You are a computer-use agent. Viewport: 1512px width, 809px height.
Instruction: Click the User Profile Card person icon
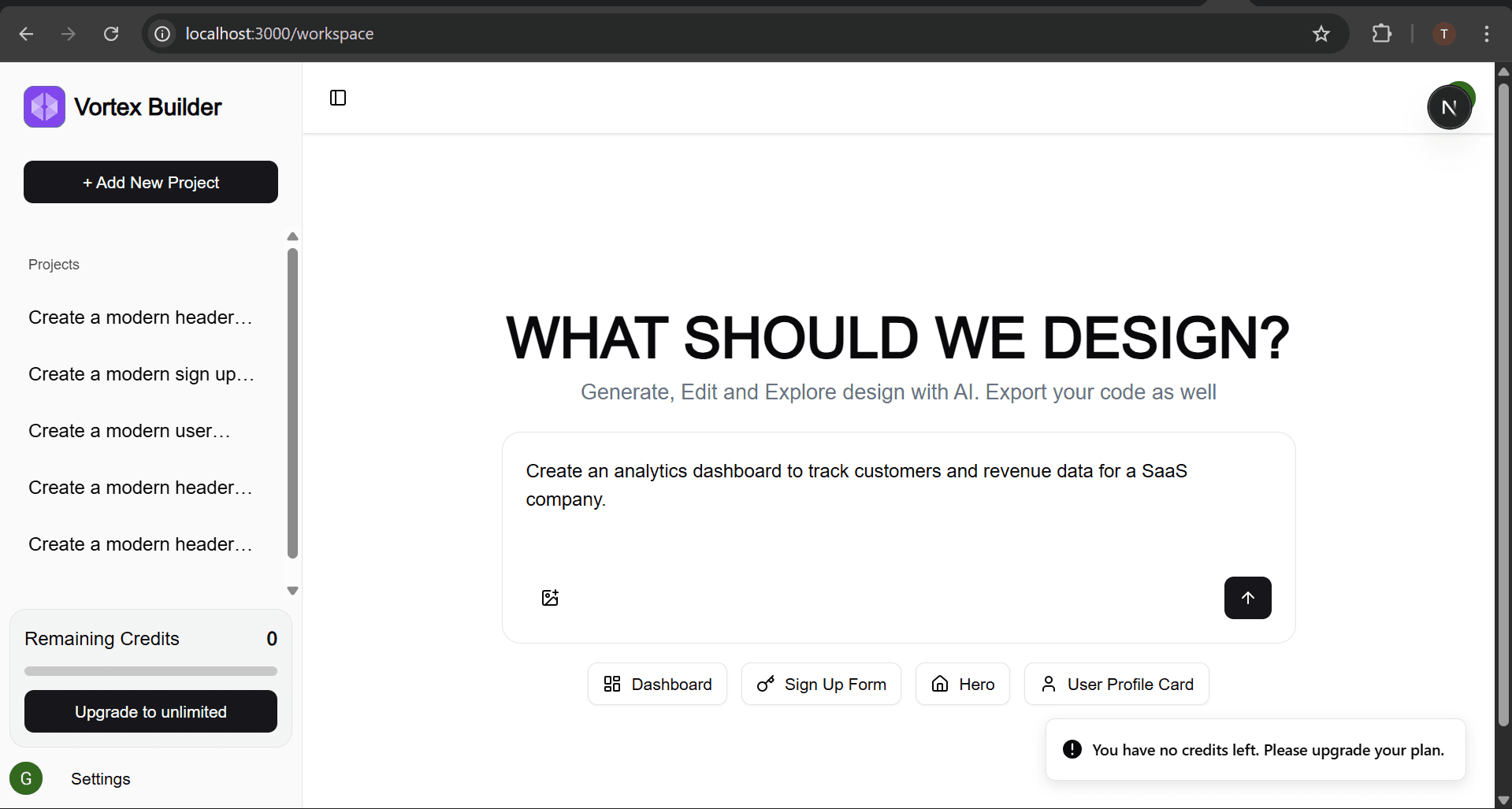(x=1049, y=684)
